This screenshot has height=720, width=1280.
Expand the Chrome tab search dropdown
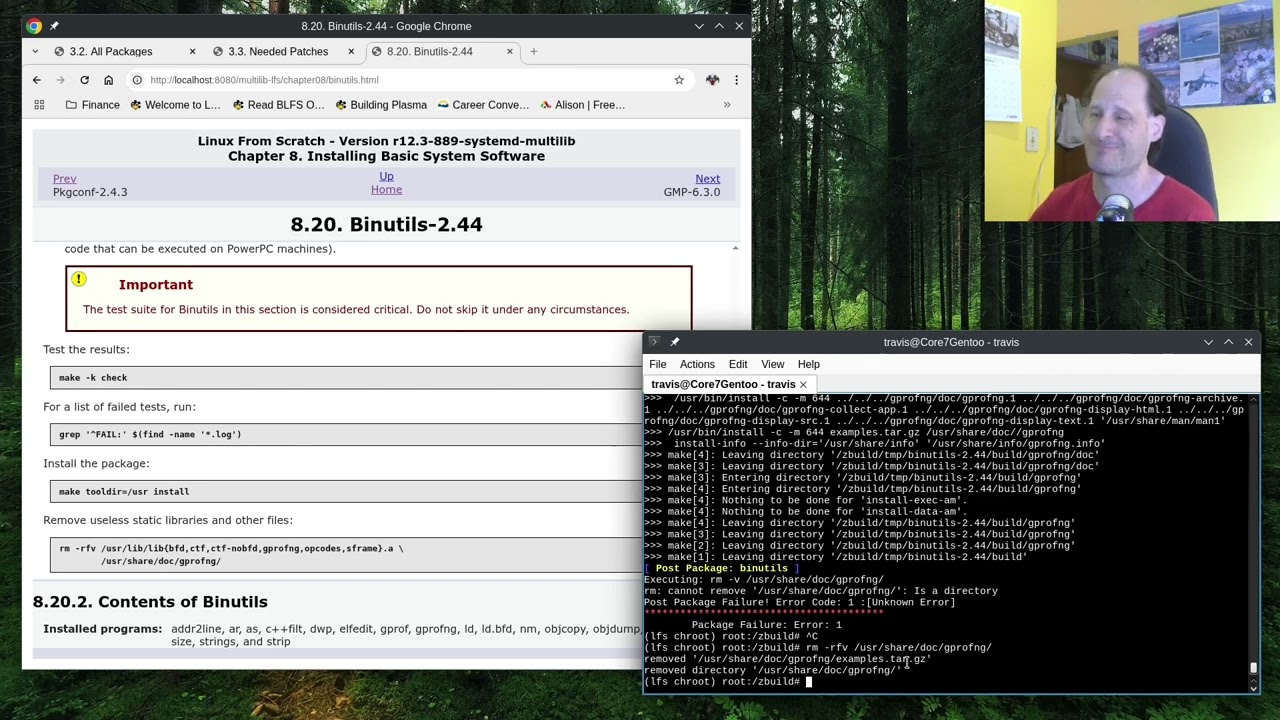pos(35,51)
